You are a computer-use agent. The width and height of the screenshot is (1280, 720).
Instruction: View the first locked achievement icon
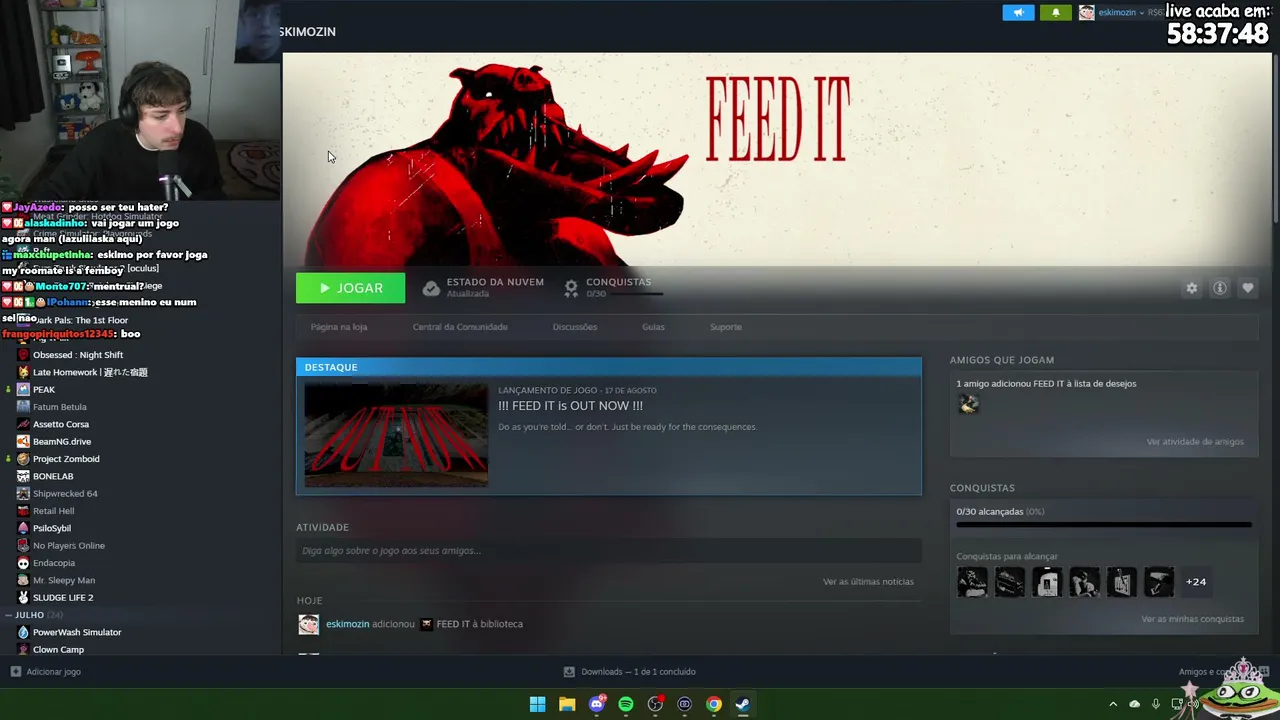[972, 582]
